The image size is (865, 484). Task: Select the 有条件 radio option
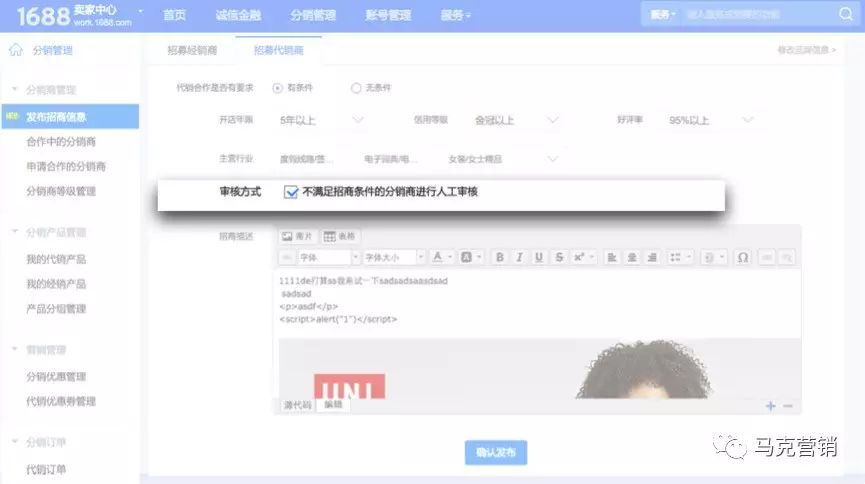point(277,88)
